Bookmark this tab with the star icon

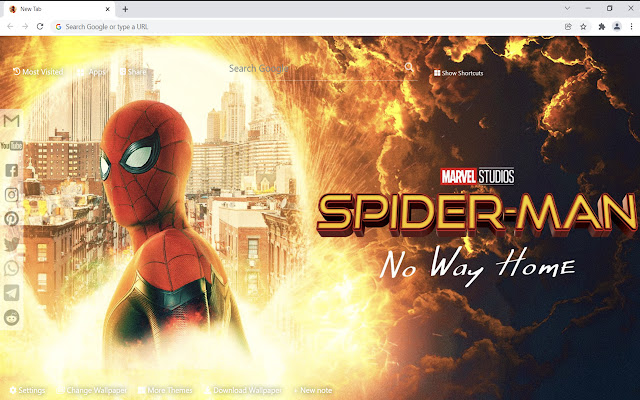583,27
